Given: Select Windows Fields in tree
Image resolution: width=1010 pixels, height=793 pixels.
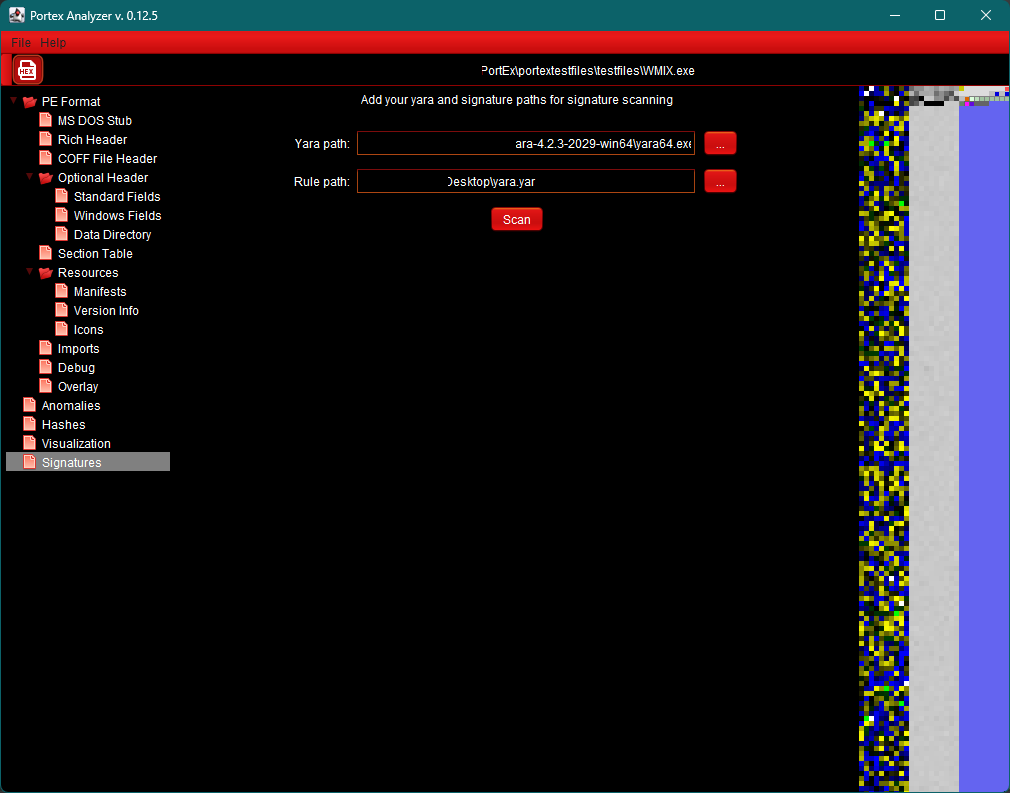Looking at the screenshot, I should pos(117,216).
